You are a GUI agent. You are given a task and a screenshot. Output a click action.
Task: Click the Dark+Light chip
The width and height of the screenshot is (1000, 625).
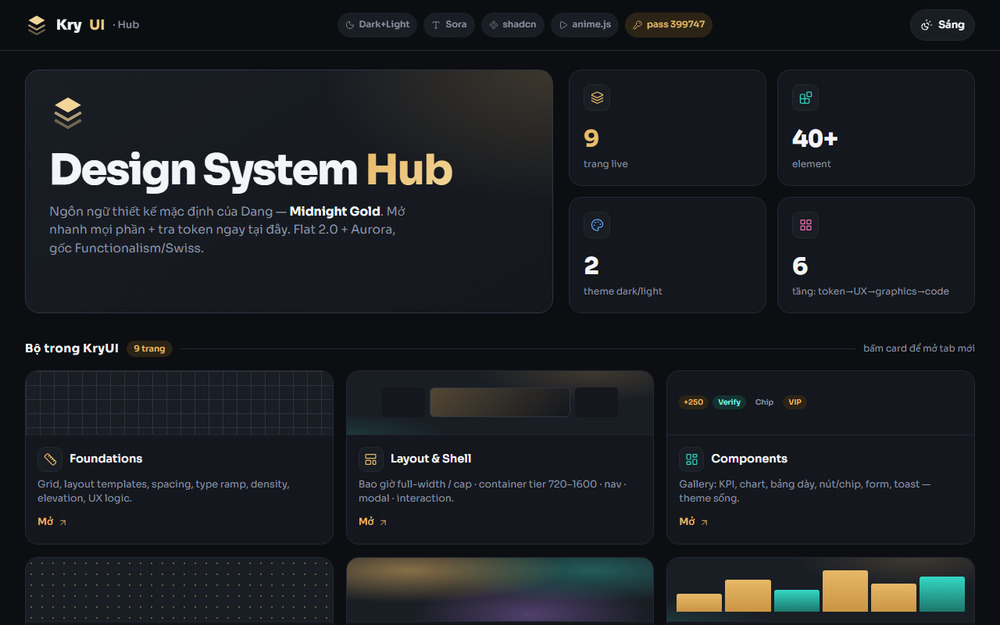(x=378, y=25)
